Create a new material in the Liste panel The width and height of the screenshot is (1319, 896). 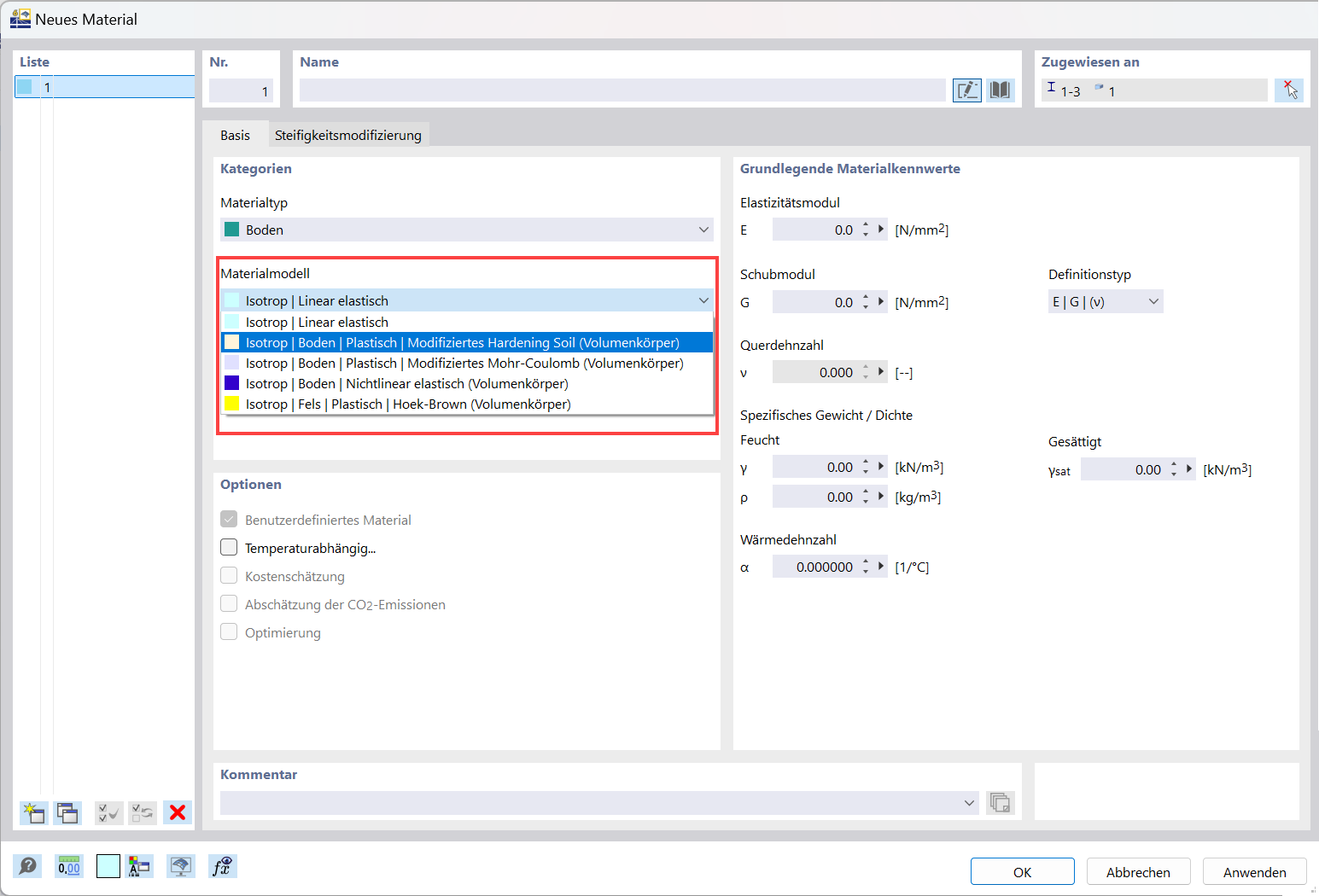pyautogui.click(x=33, y=812)
